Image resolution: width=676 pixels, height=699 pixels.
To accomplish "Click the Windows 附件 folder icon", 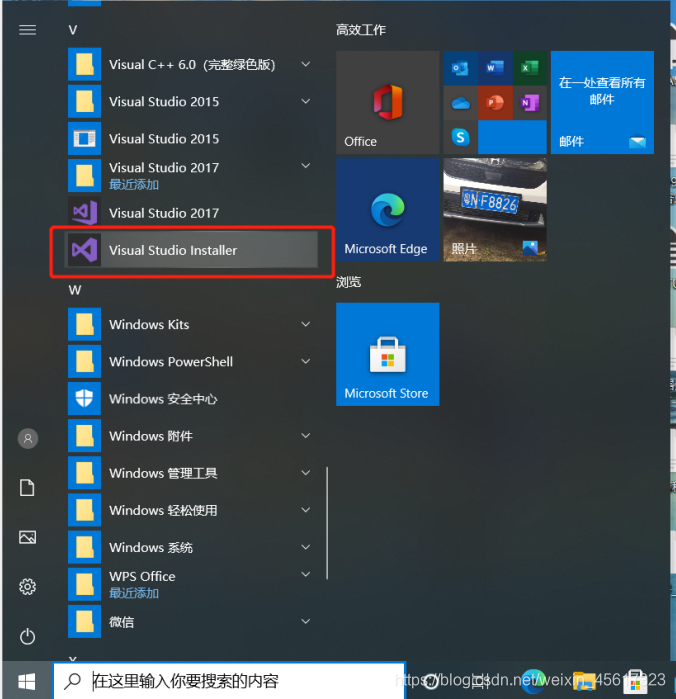I will click(x=84, y=436).
